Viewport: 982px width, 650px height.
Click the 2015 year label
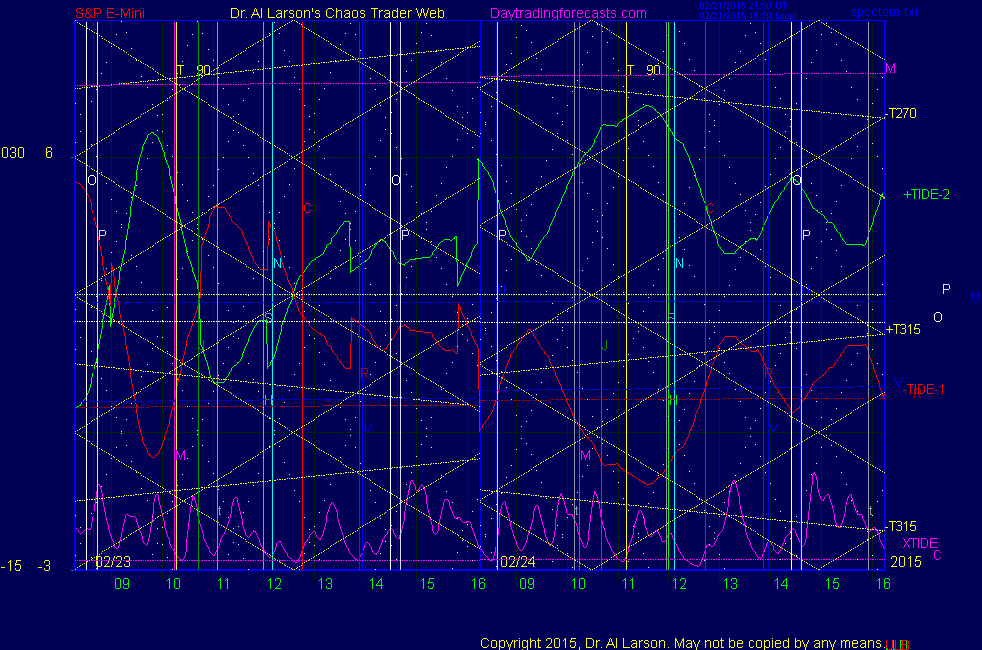coord(905,562)
